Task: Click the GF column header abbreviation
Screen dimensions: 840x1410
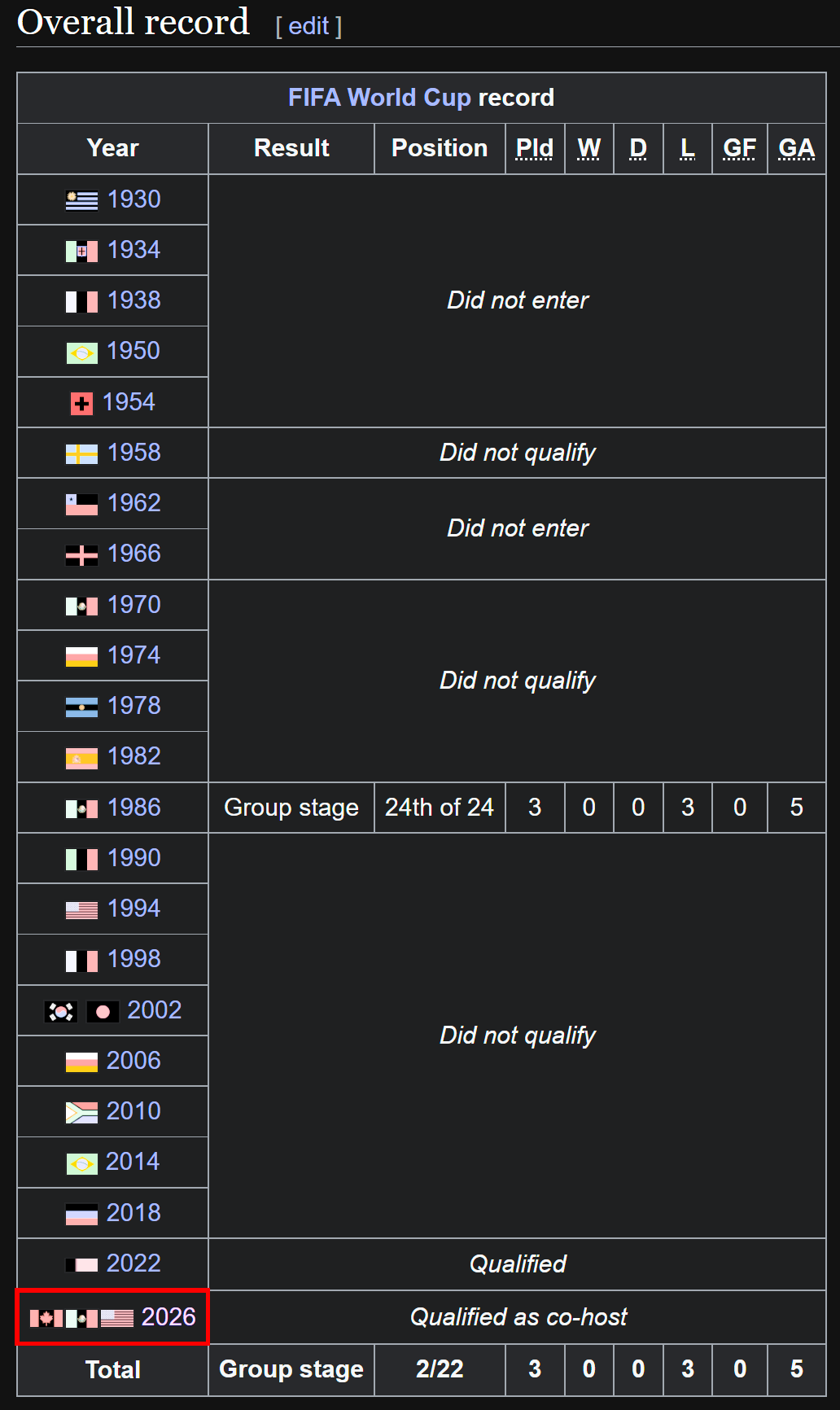Action: pyautogui.click(x=739, y=148)
